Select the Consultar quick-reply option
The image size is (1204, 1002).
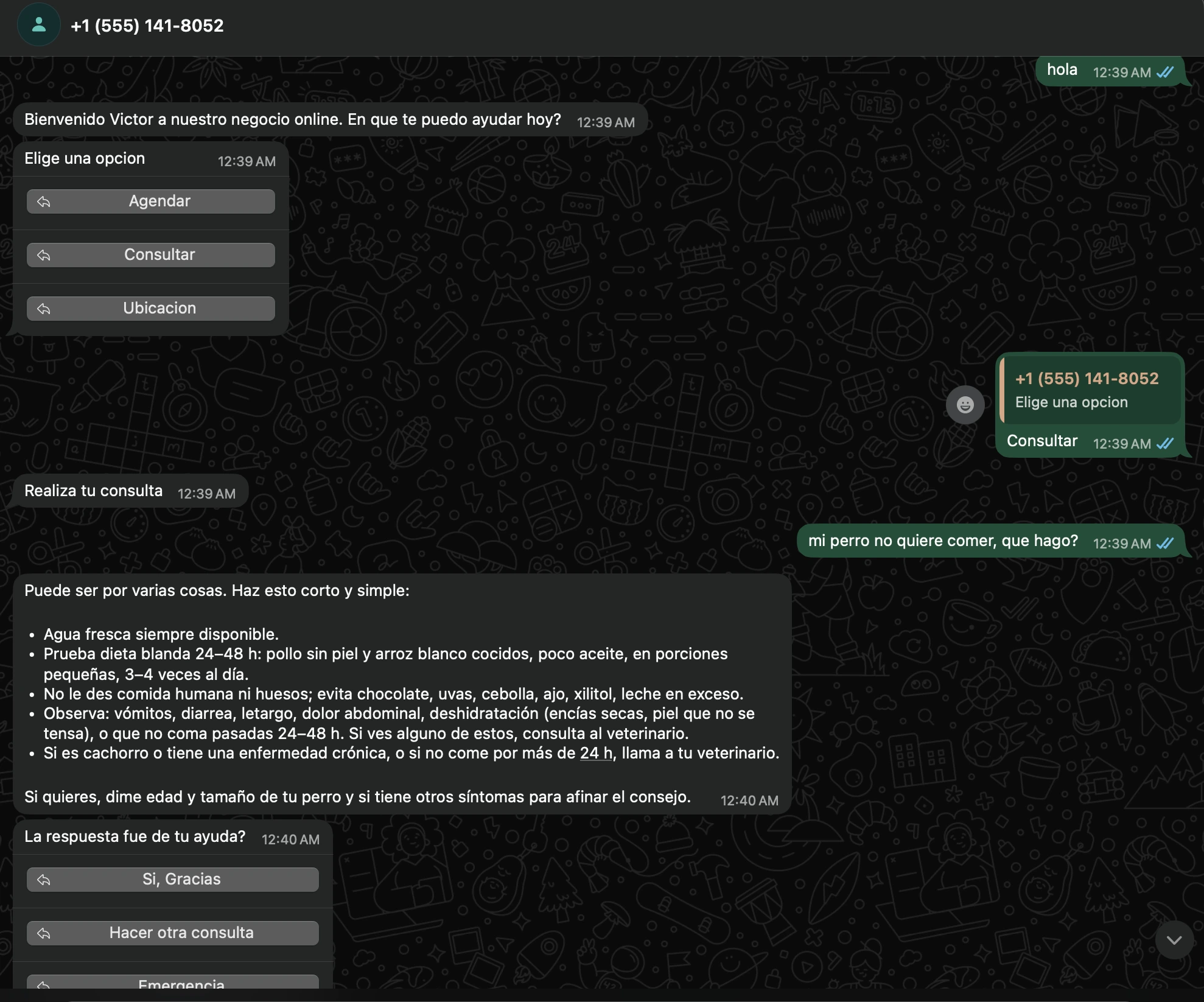[150, 254]
